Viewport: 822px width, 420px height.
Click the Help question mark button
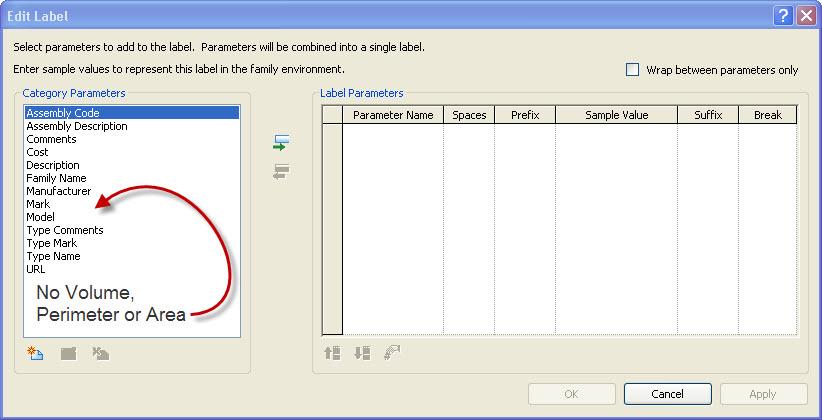783,16
